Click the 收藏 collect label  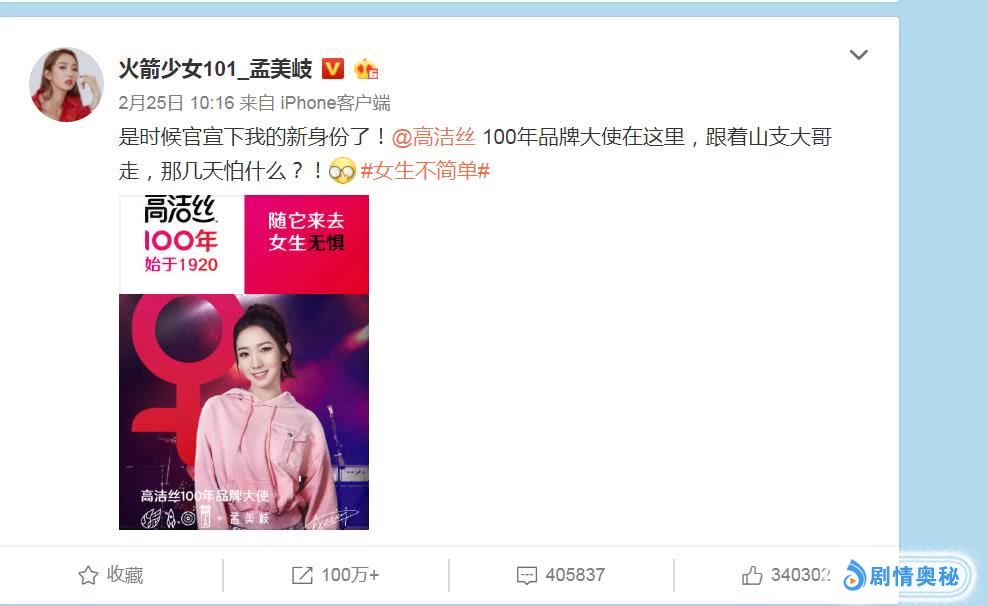point(125,575)
